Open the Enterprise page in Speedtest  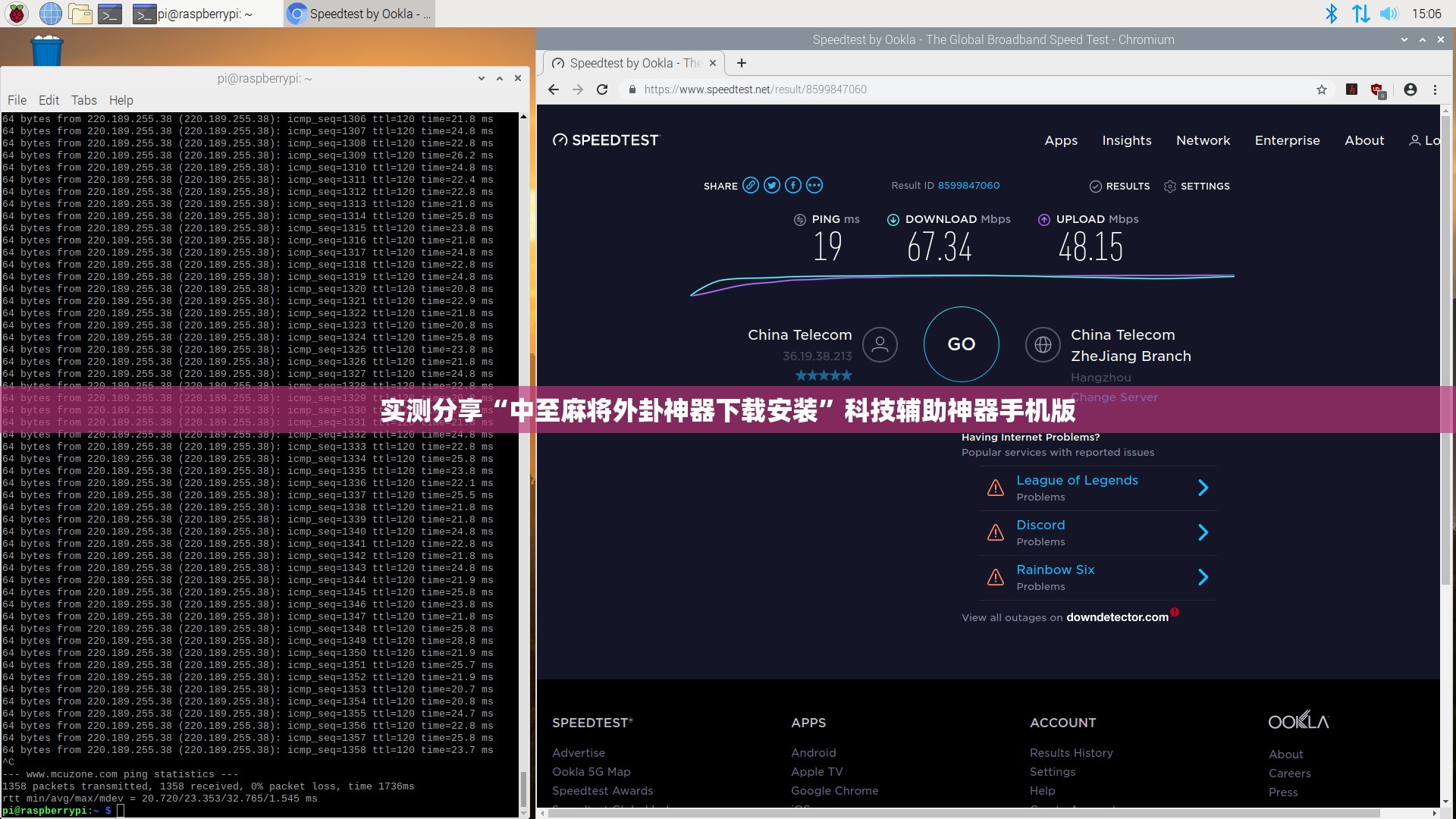1288,140
